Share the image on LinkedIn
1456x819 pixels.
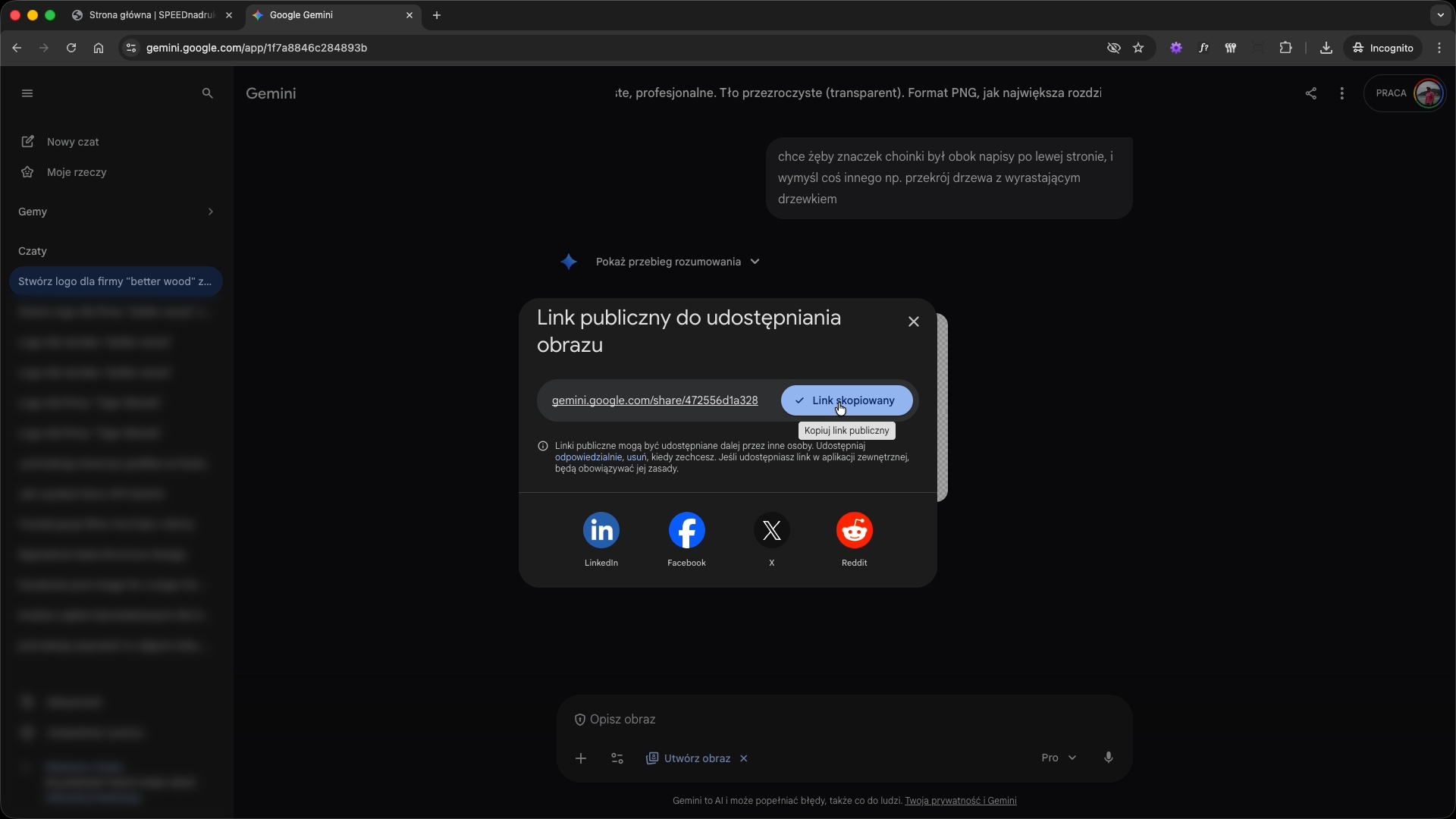point(601,531)
